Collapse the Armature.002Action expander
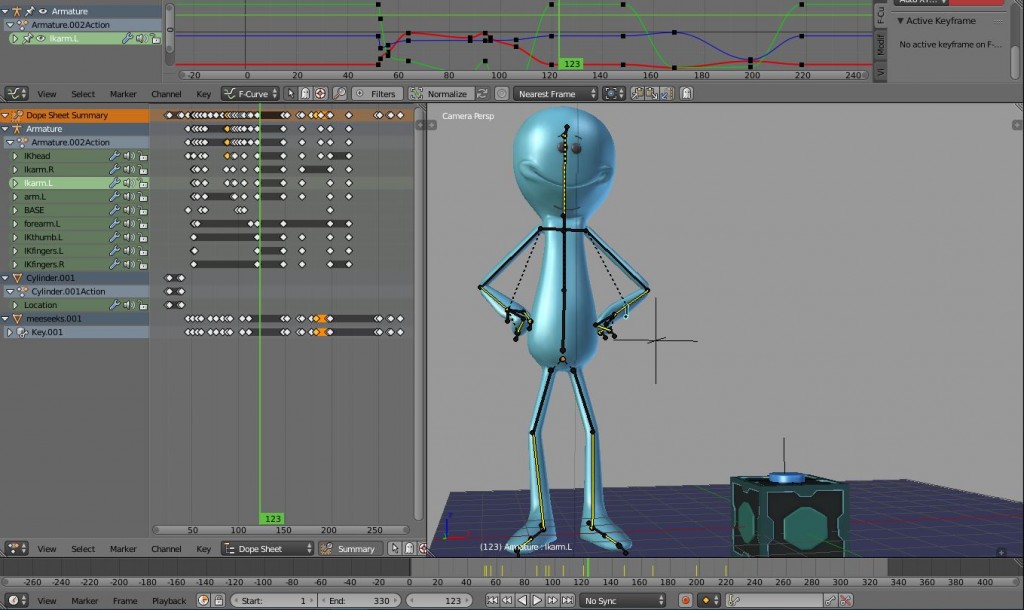Screen dimensions: 1024x610 (8, 140)
